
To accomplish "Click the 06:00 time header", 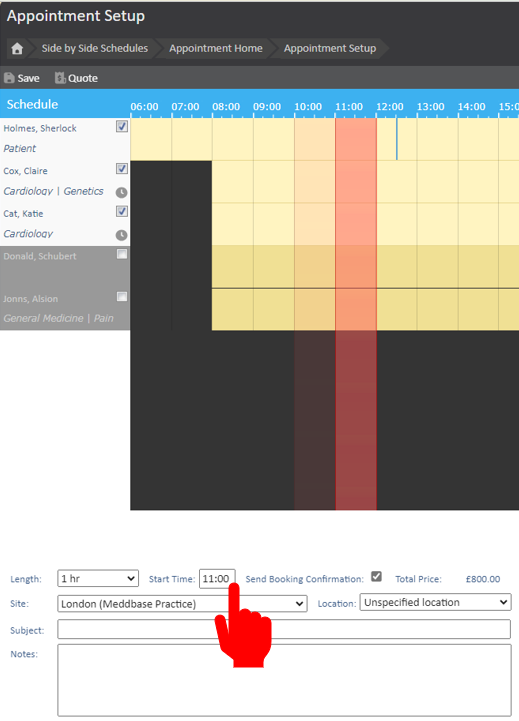I will pyautogui.click(x=144, y=107).
